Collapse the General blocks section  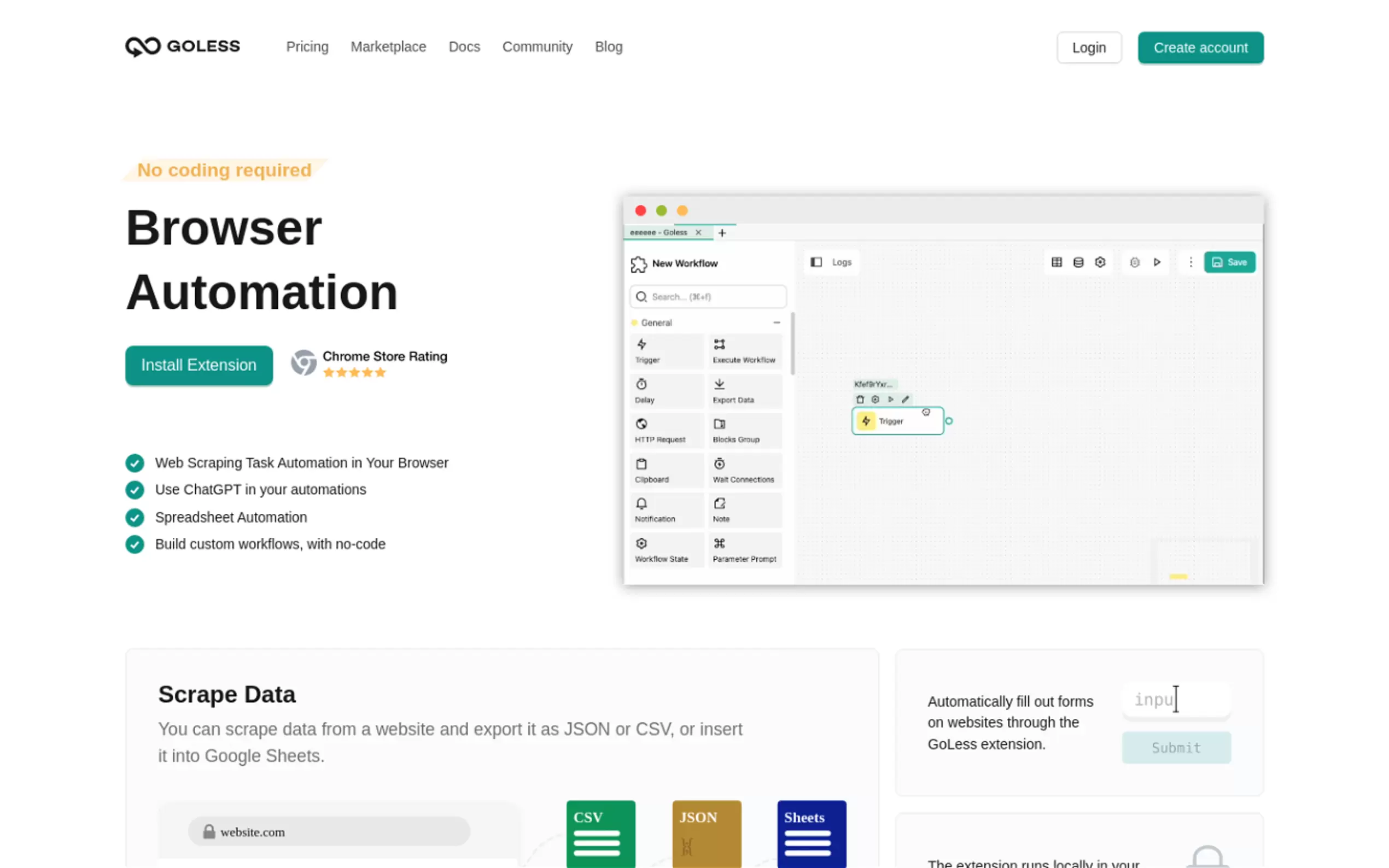(x=777, y=322)
